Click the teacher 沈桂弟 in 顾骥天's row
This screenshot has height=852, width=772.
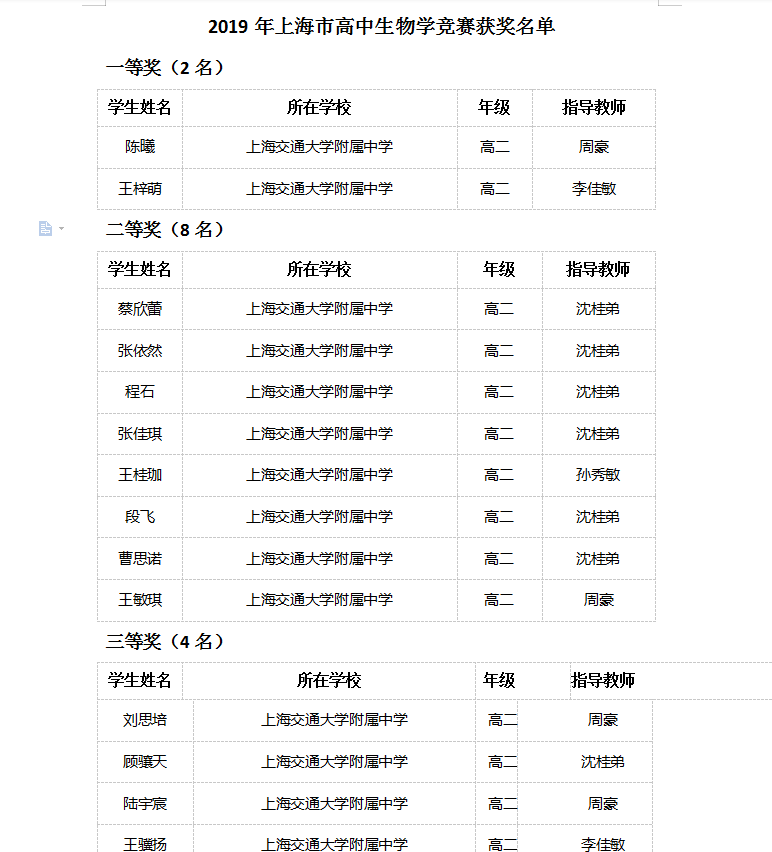point(603,762)
